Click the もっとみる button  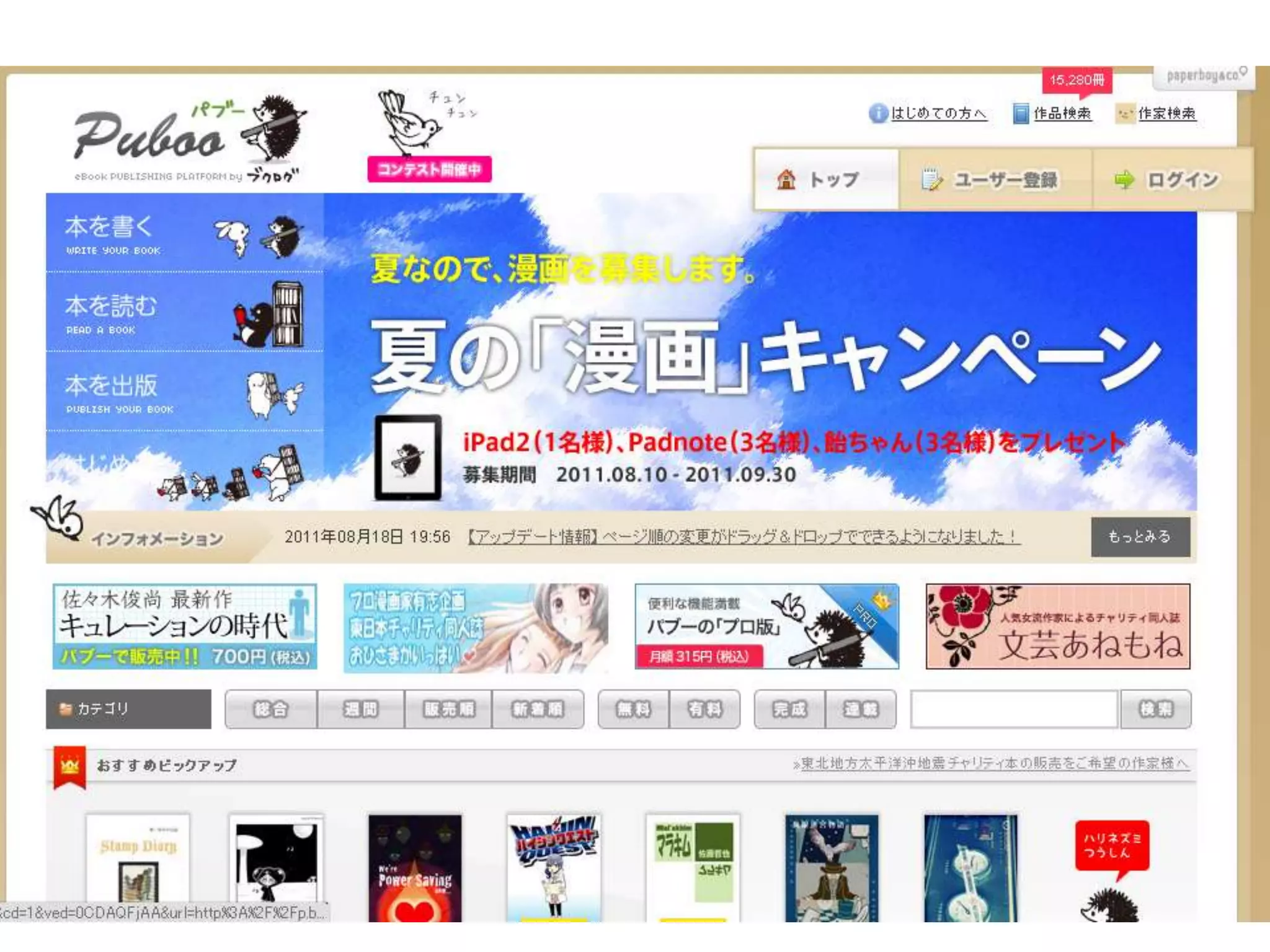[1140, 537]
